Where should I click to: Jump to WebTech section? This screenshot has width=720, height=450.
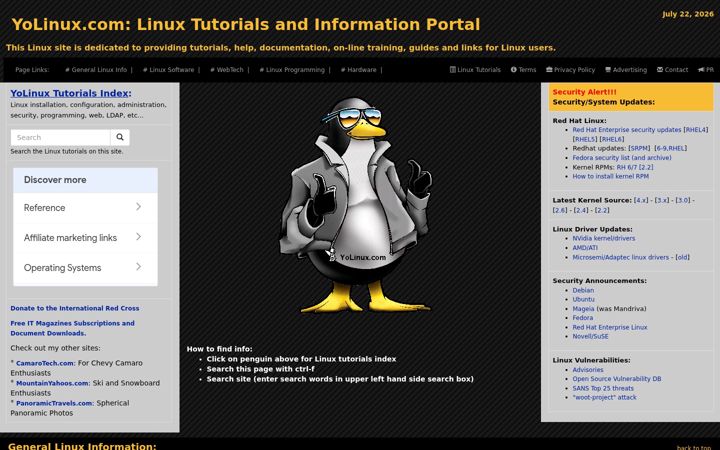coord(227,70)
